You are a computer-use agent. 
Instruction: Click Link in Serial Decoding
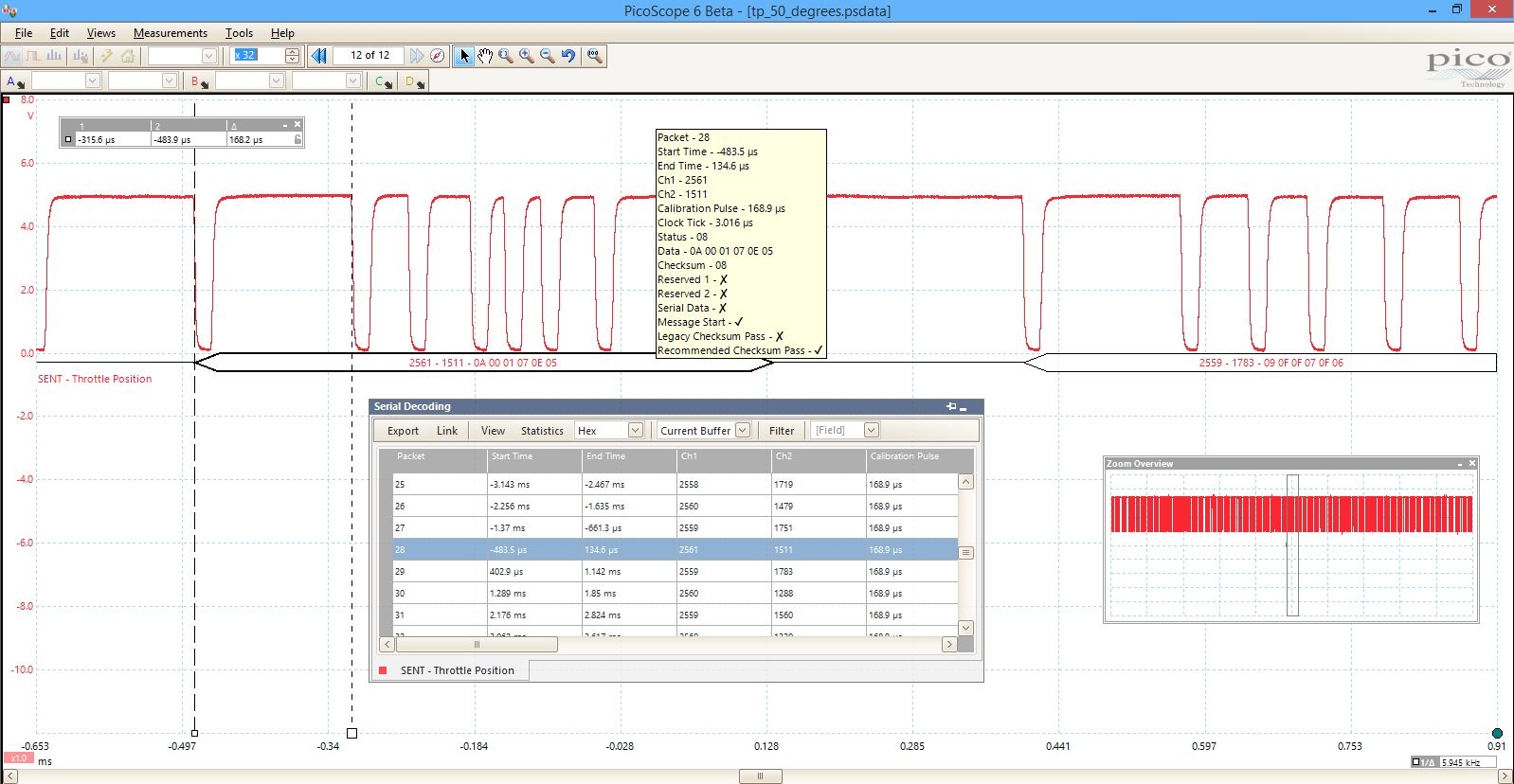pyautogui.click(x=447, y=431)
